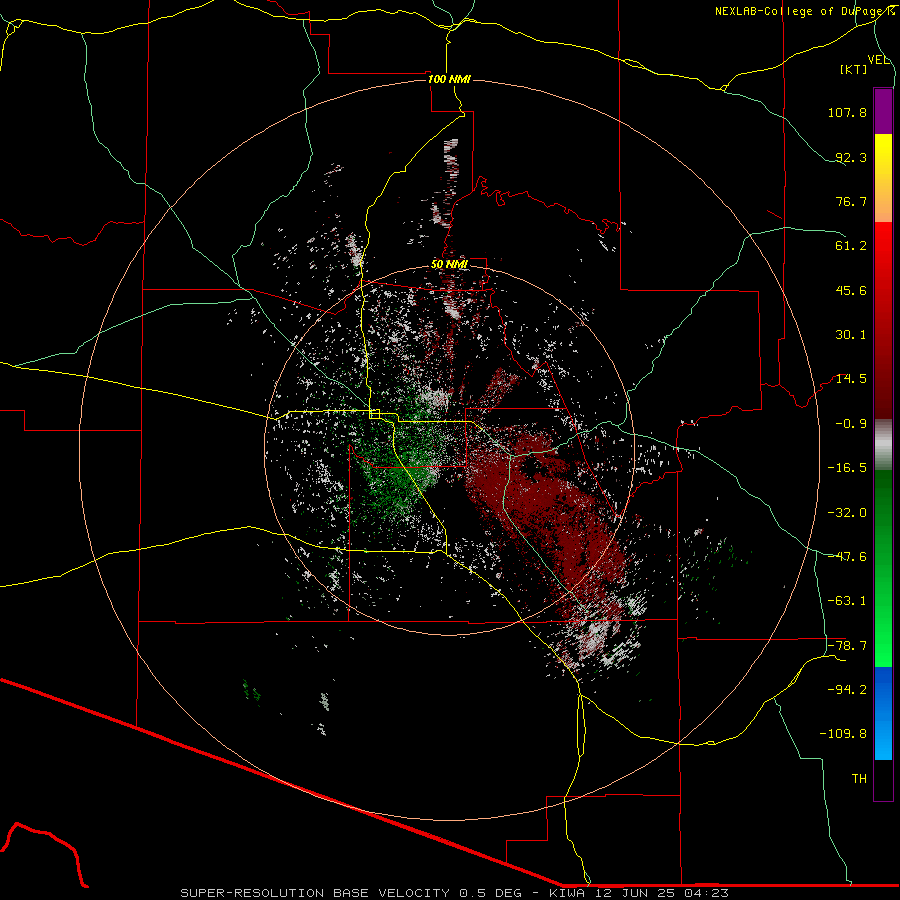Screen dimensions: 900x900
Task: Click the 107.8 velocity scale value
Action: tap(847, 112)
